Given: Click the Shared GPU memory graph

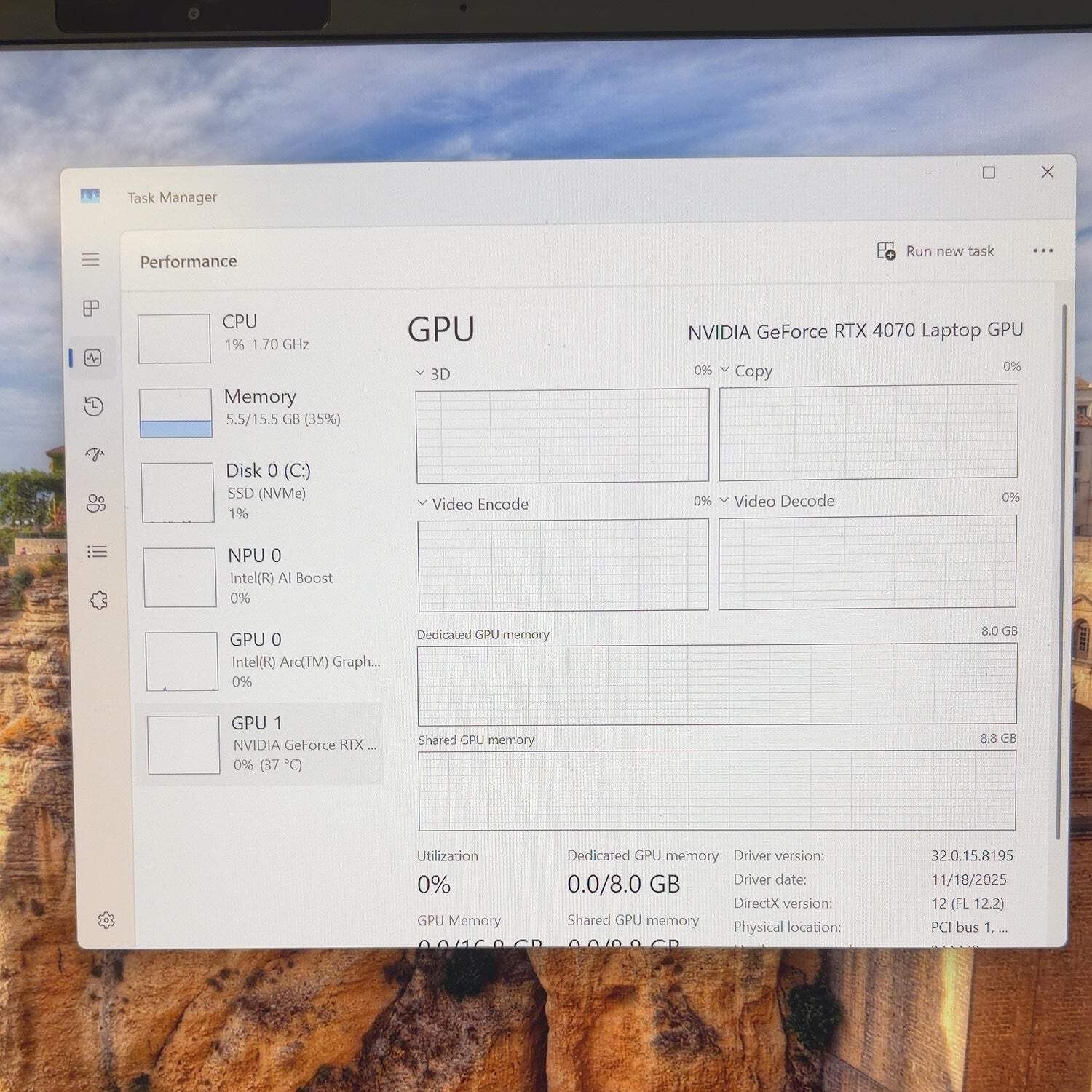Looking at the screenshot, I should pos(717,791).
